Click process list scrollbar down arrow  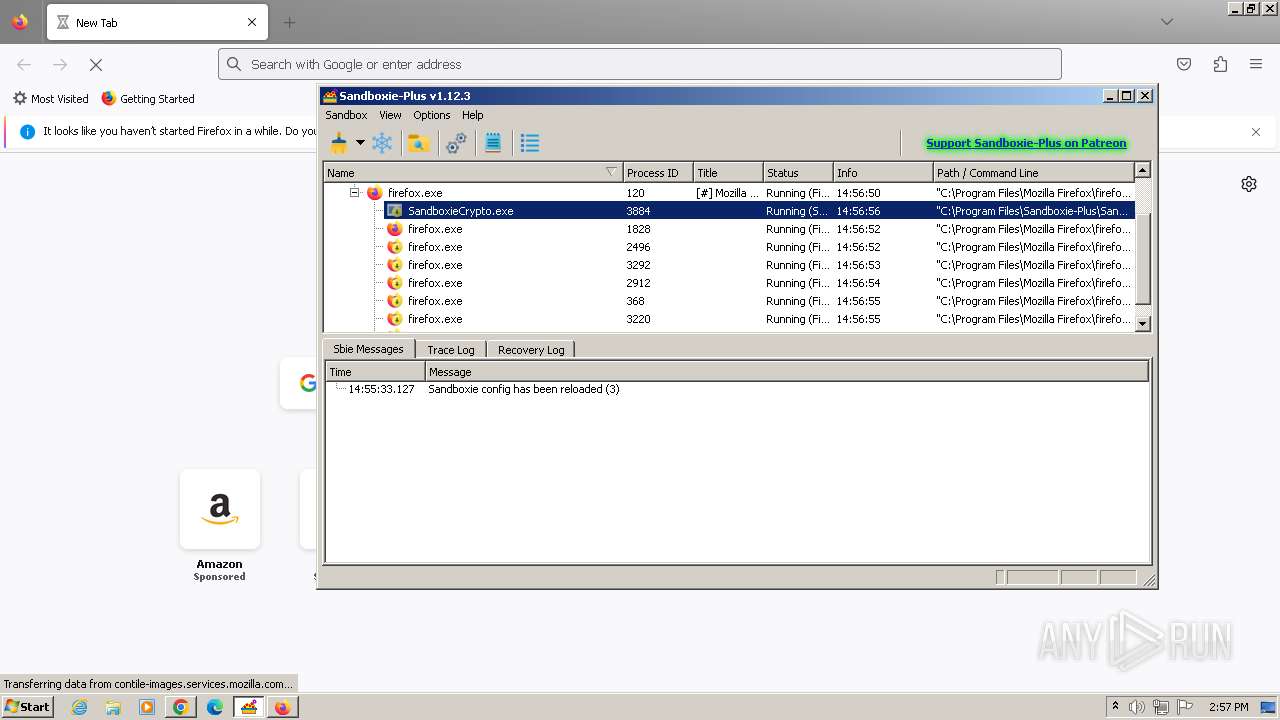1143,323
